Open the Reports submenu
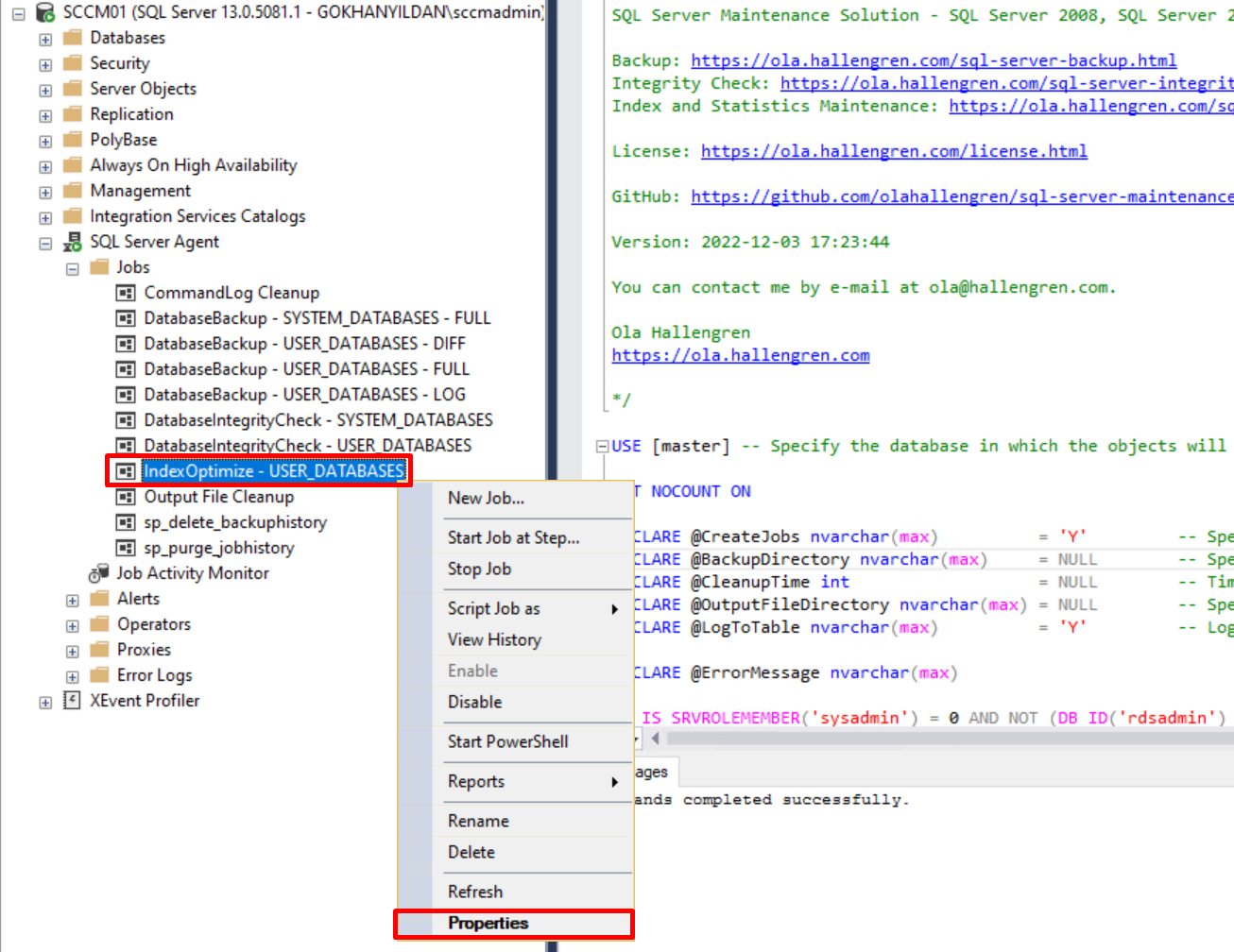Screen dimensions: 1234x952 (x=515, y=781)
